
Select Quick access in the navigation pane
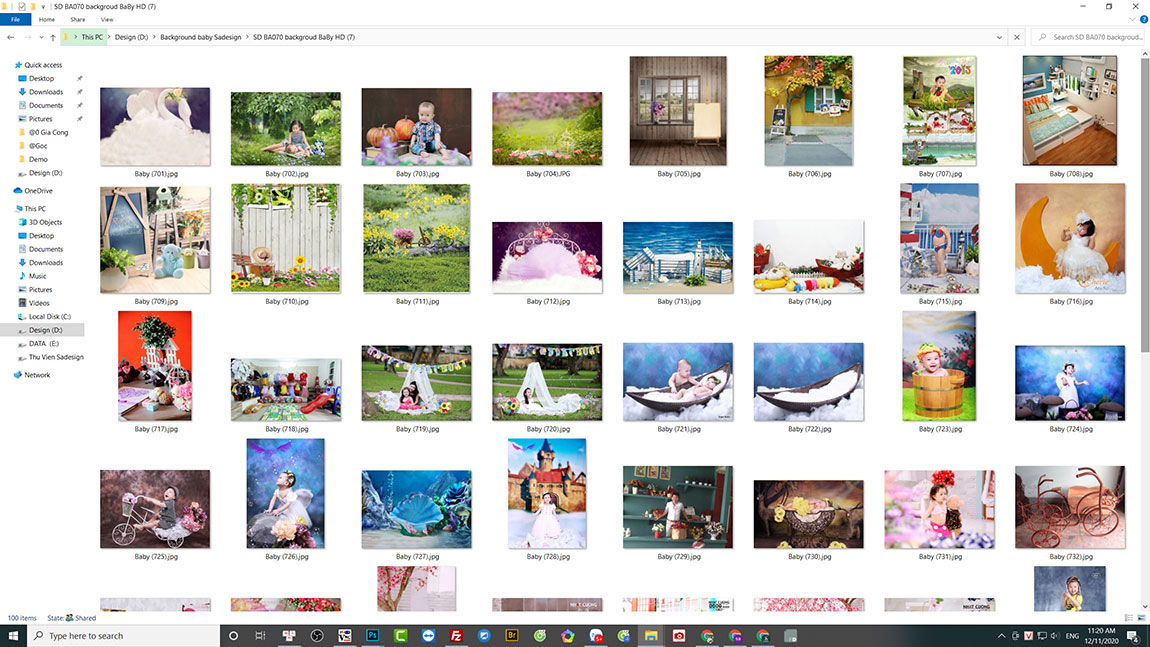pos(43,65)
